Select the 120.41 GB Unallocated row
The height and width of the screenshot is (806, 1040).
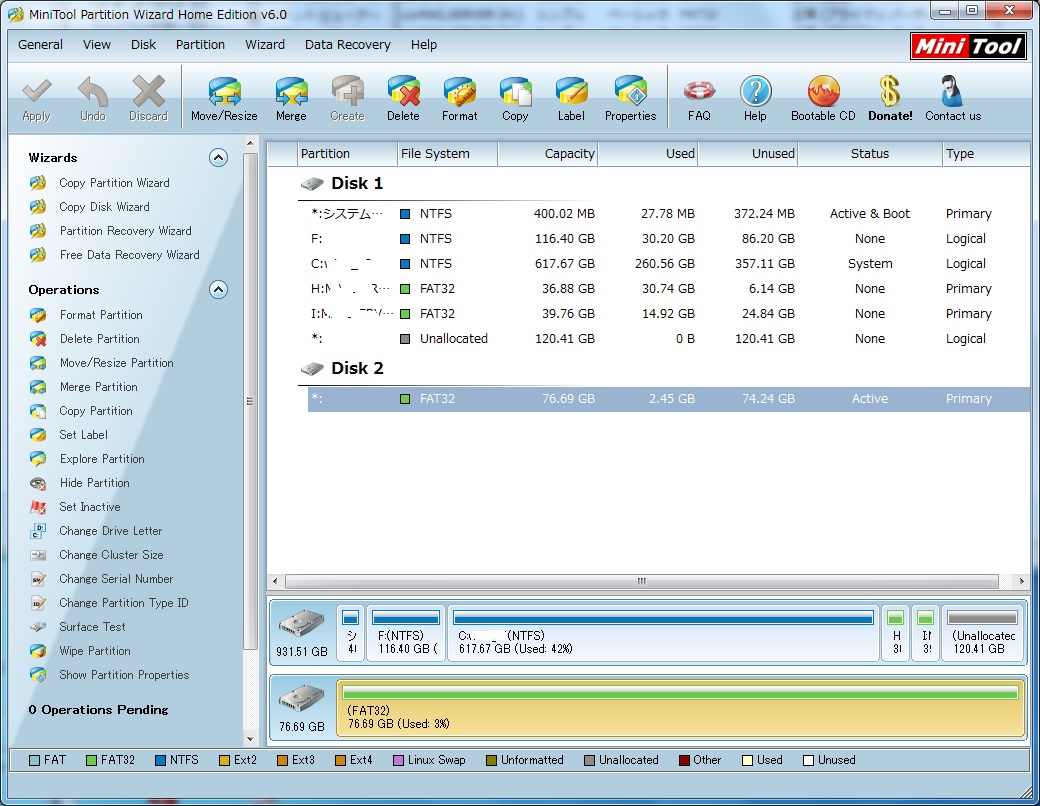coord(668,338)
